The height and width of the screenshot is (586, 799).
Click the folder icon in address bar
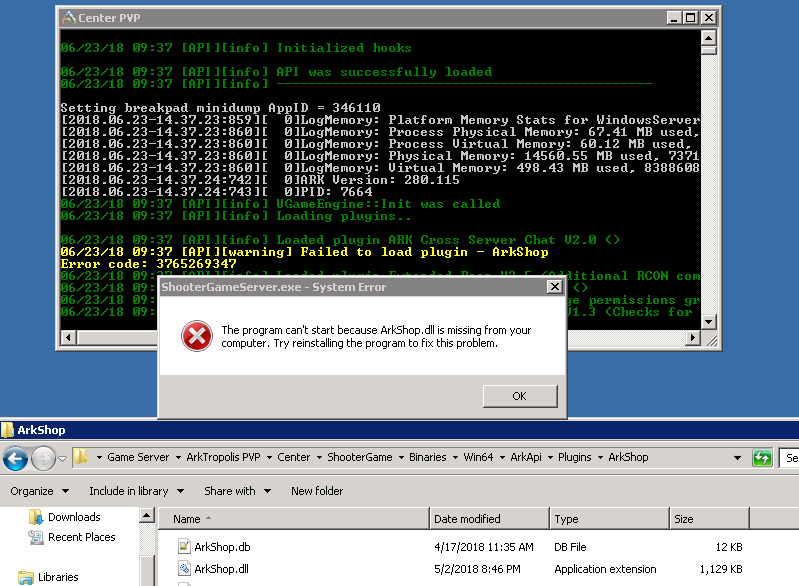click(x=80, y=457)
